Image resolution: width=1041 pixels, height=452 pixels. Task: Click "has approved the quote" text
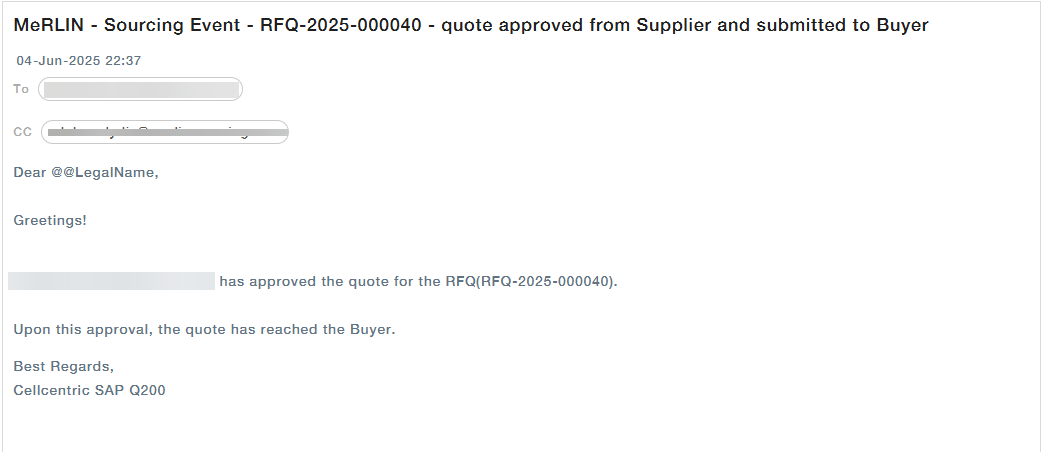click(x=297, y=281)
